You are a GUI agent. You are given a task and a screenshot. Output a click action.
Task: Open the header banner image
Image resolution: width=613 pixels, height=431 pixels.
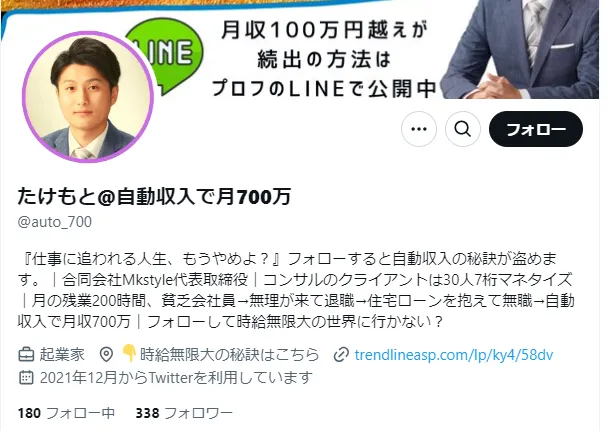(305, 49)
